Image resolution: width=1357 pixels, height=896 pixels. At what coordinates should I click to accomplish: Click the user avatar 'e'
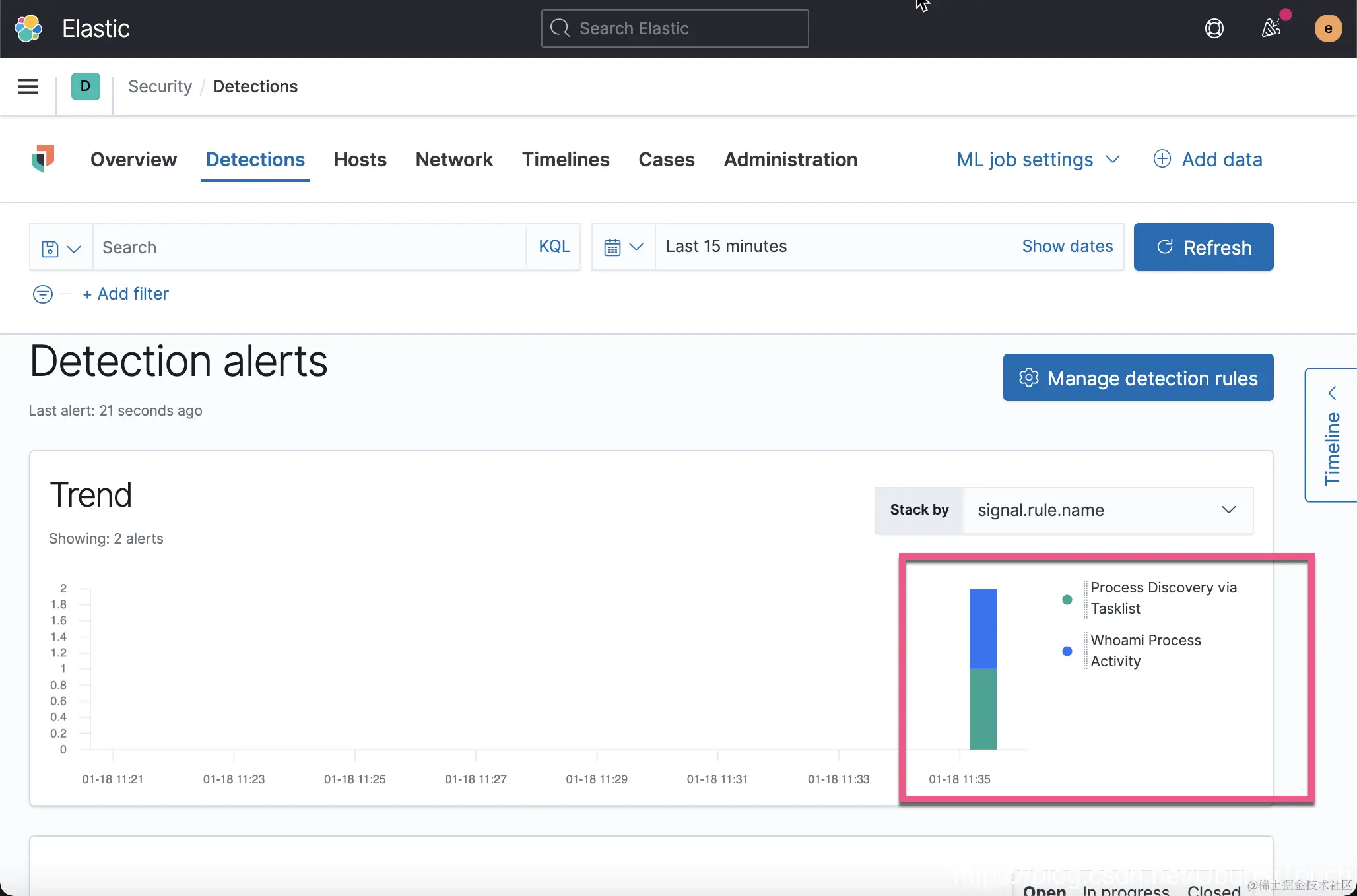pos(1328,28)
